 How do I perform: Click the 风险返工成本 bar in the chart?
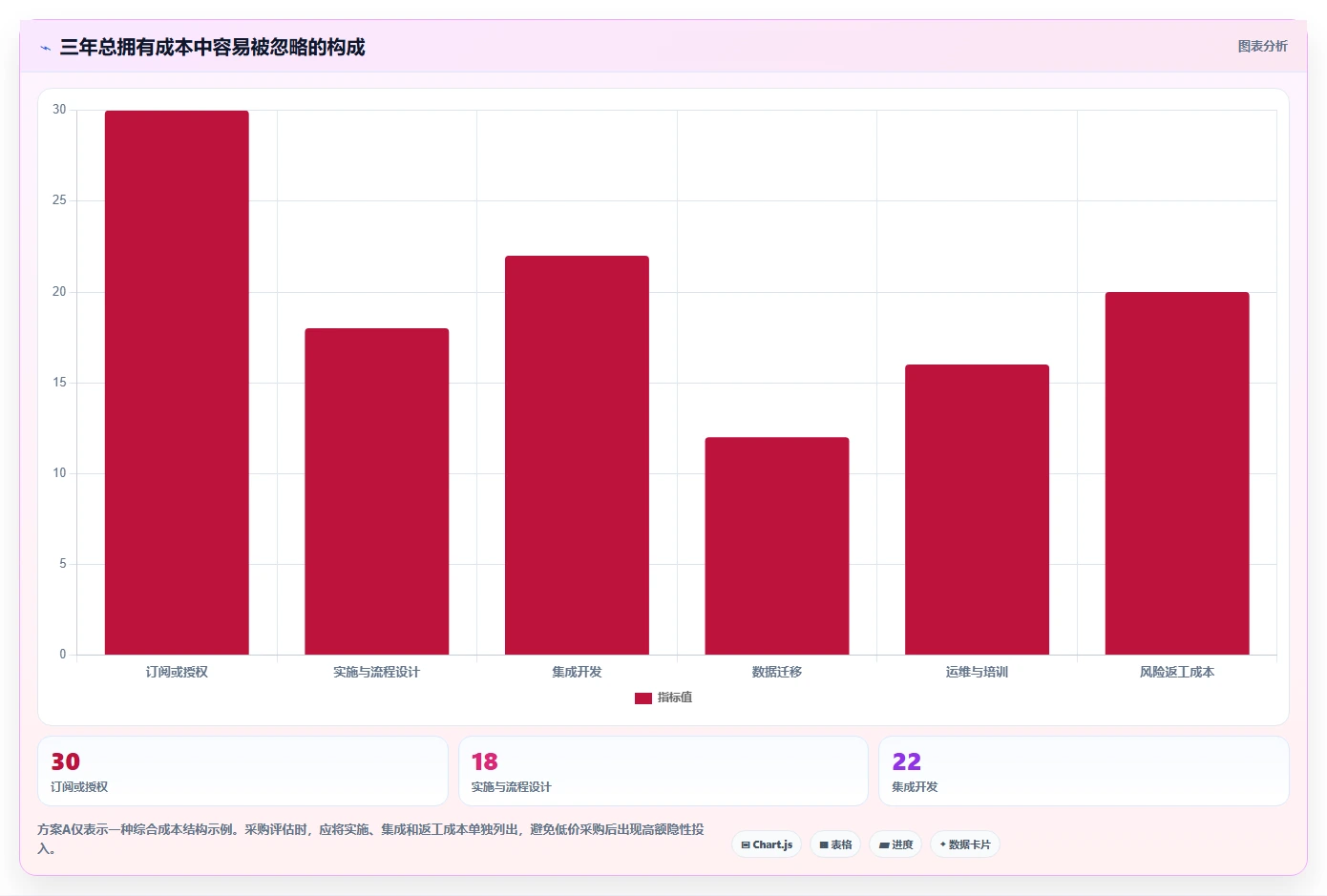click(1177, 473)
